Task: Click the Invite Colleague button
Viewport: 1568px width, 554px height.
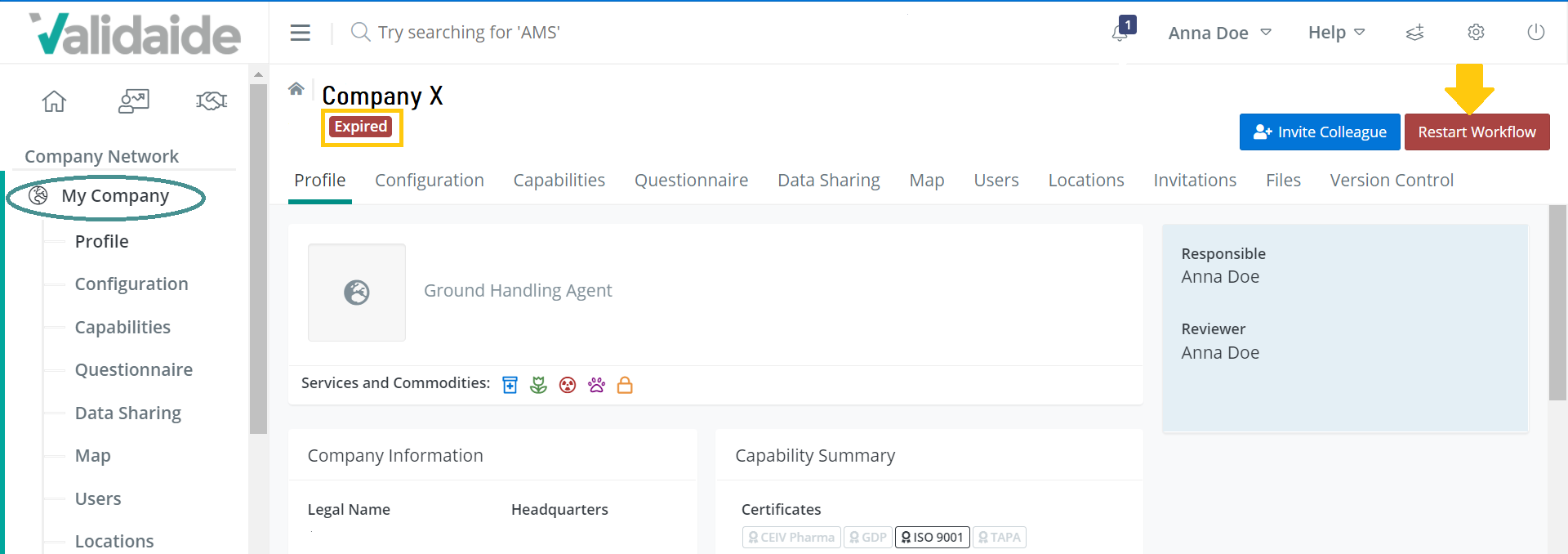Action: tap(1320, 132)
